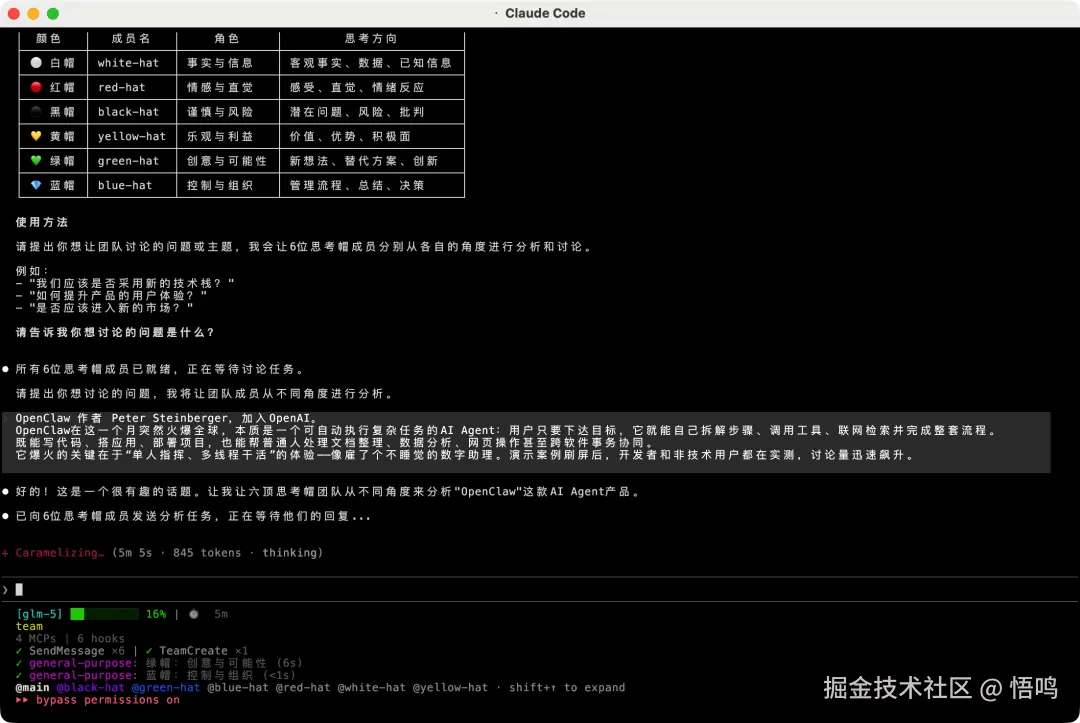Image resolution: width=1080 pixels, height=723 pixels.
Task: Click the red circle icon for 红帽
Action: tap(36, 87)
